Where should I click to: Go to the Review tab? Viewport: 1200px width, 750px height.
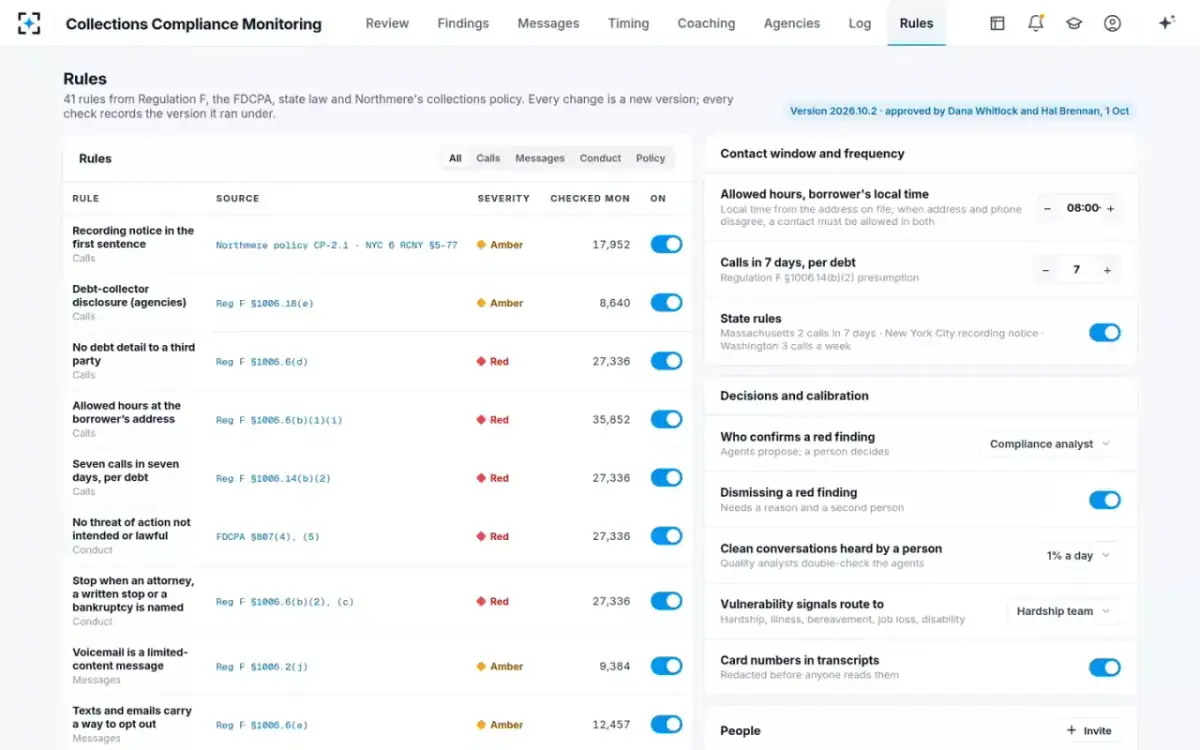tap(387, 23)
